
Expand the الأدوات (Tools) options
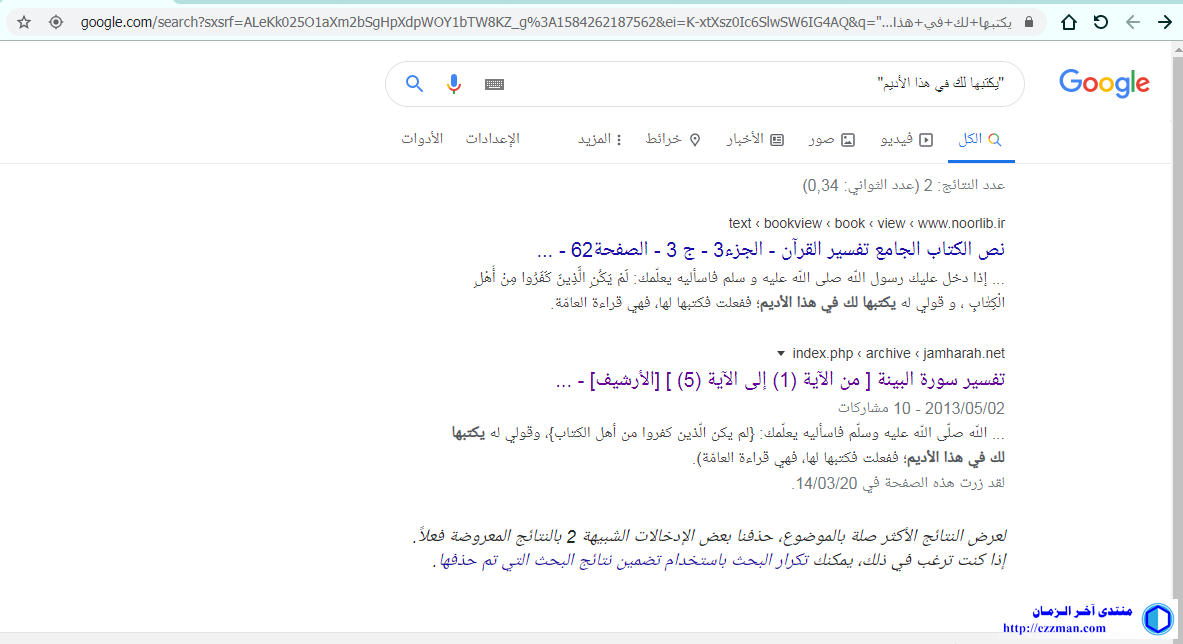pos(422,139)
